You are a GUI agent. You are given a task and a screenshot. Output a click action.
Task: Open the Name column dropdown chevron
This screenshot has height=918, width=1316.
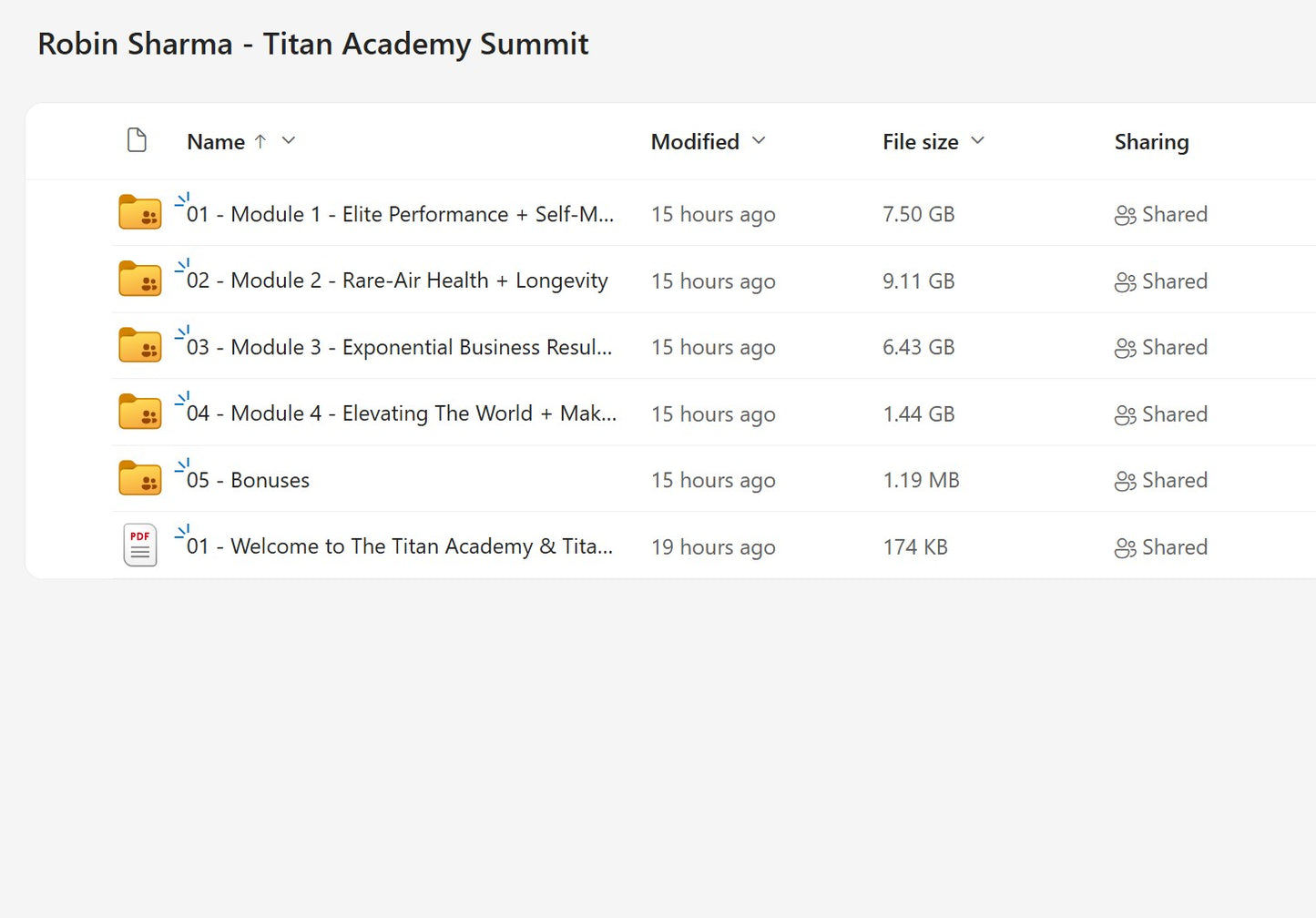(x=288, y=141)
